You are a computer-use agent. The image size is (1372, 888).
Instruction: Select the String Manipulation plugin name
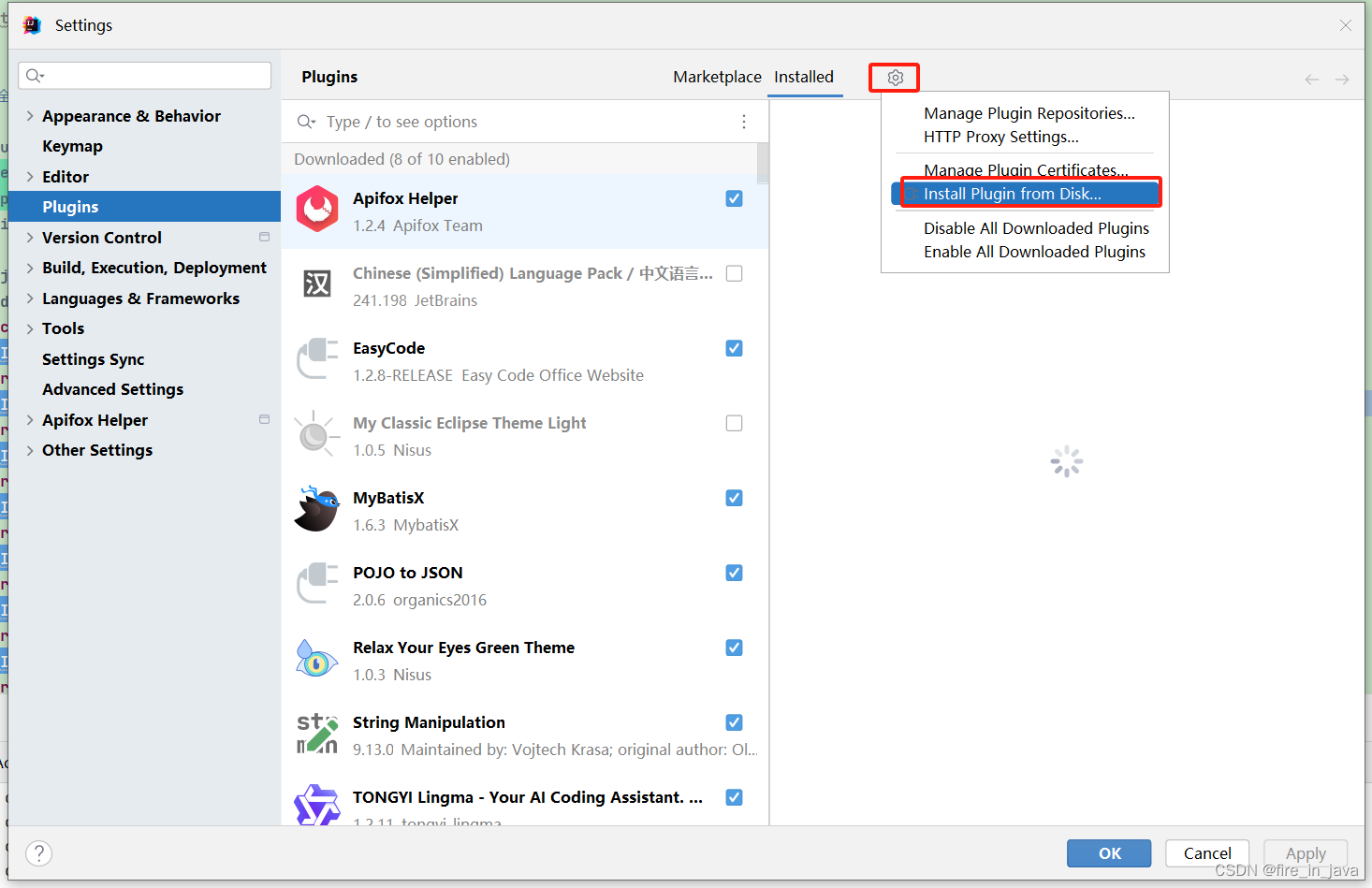tap(429, 722)
